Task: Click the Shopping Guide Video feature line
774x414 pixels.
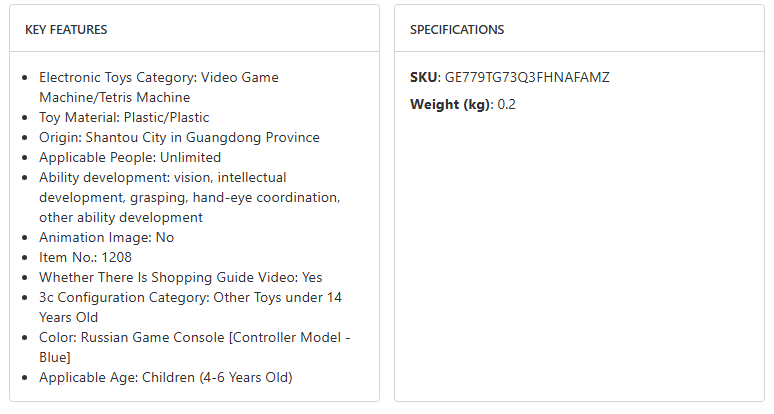Action: pos(180,277)
